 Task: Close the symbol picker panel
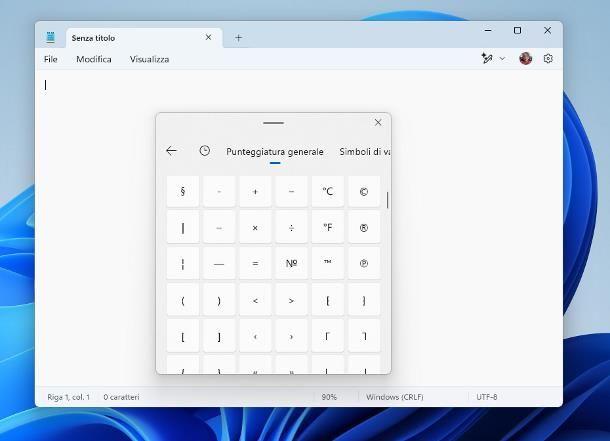378,122
